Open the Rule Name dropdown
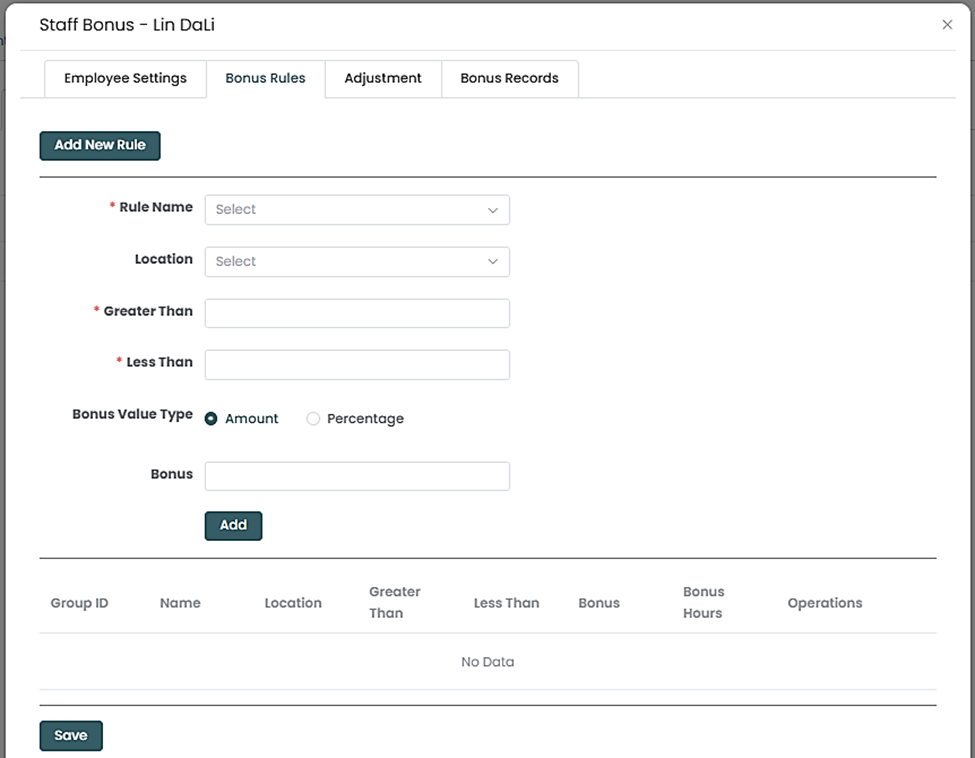Image resolution: width=975 pixels, height=758 pixels. pyautogui.click(x=357, y=210)
